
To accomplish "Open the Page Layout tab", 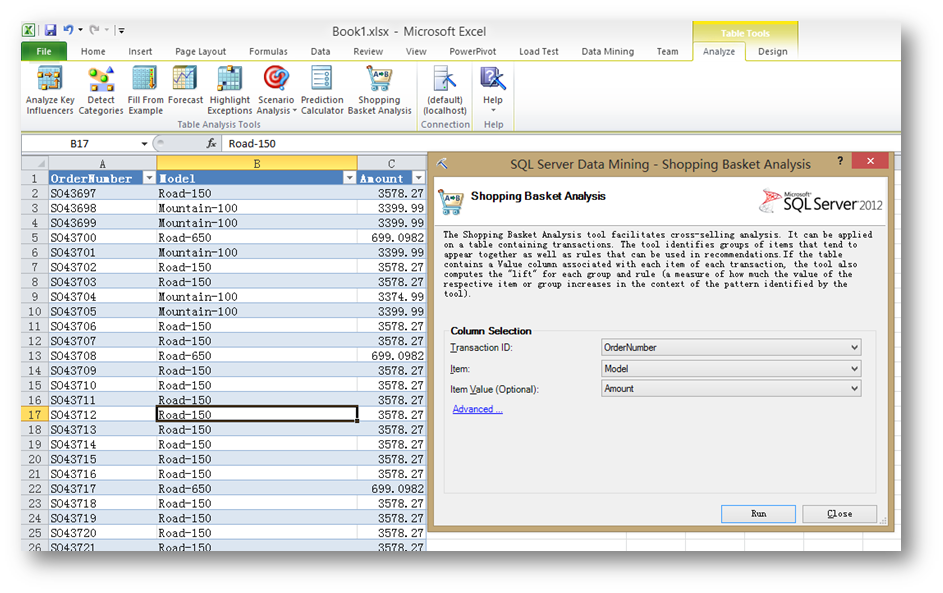I will 200,52.
